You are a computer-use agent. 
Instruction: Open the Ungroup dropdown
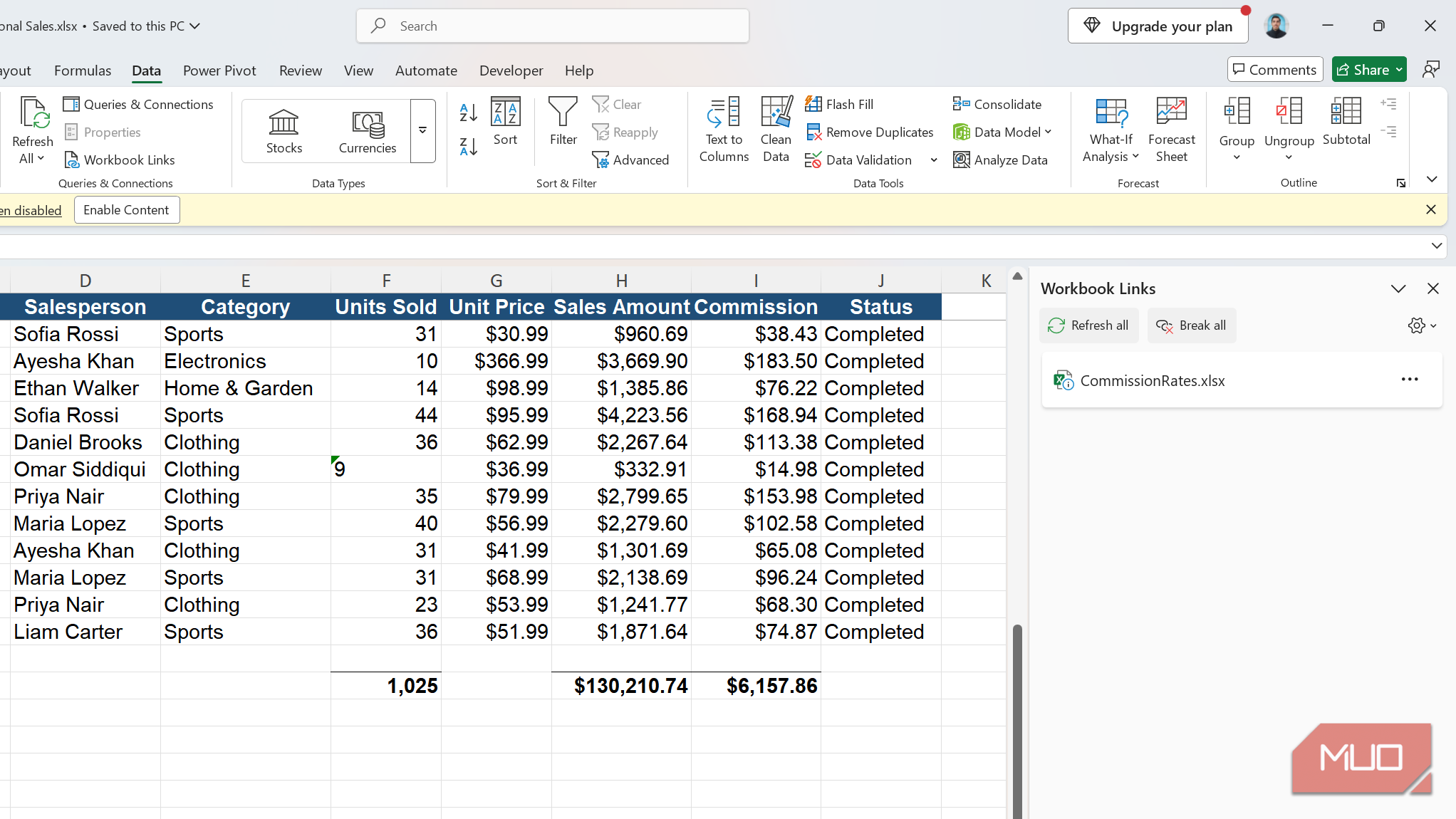pyautogui.click(x=1289, y=157)
